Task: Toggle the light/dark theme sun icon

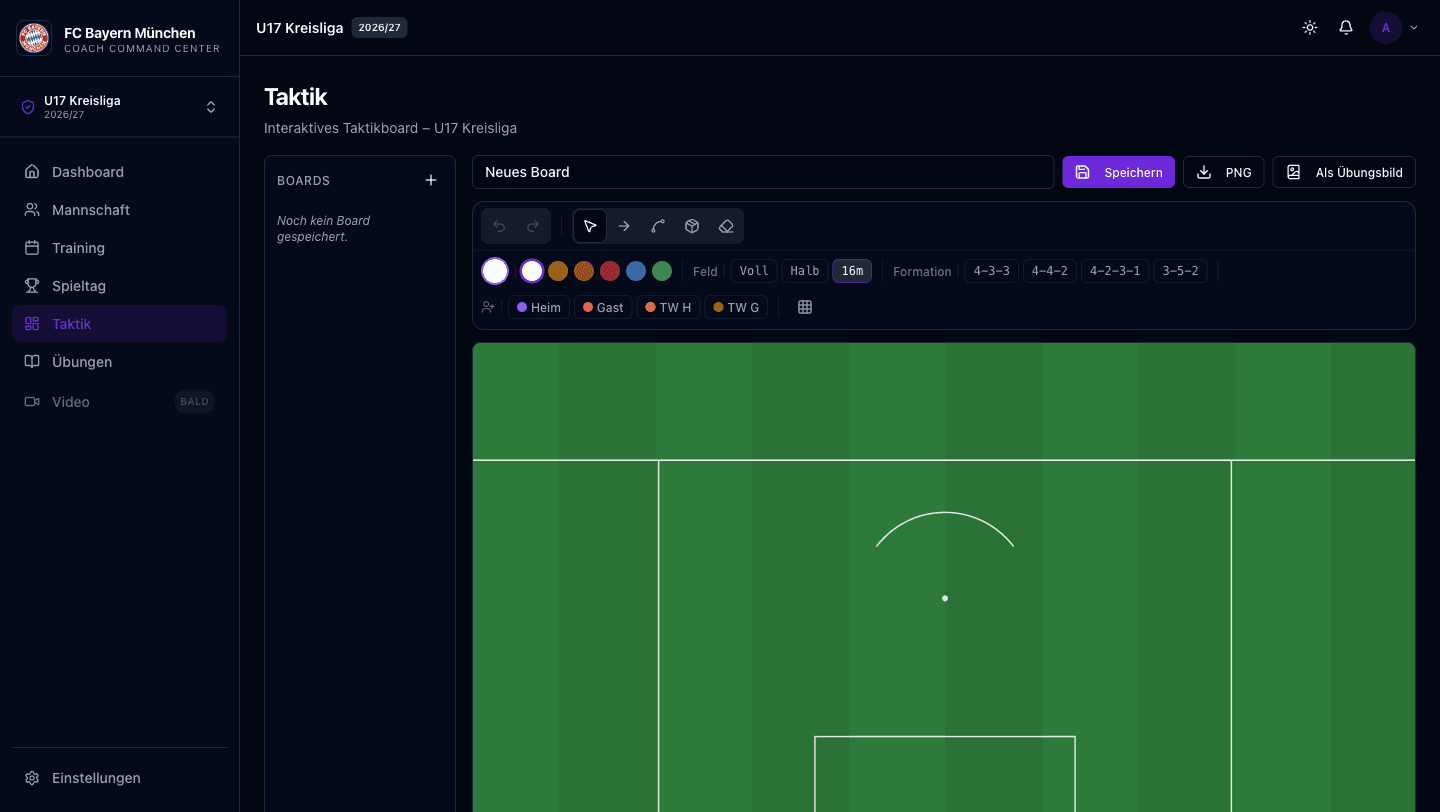Action: [x=1310, y=28]
